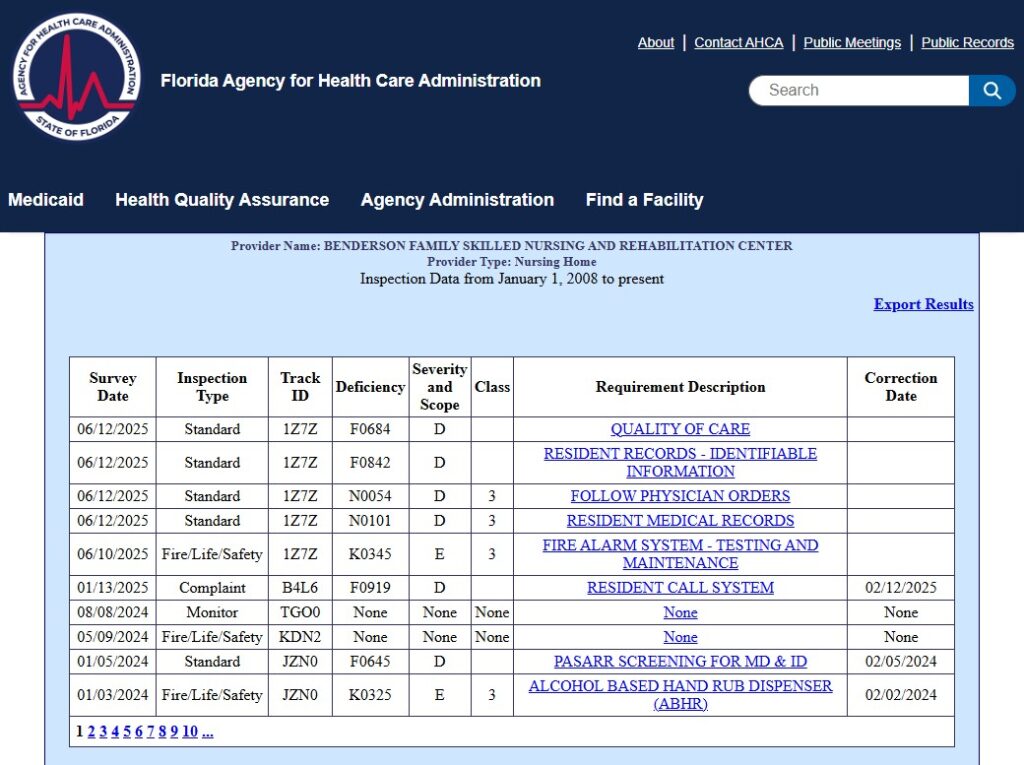Click Export Results
1024x765 pixels.
click(923, 304)
